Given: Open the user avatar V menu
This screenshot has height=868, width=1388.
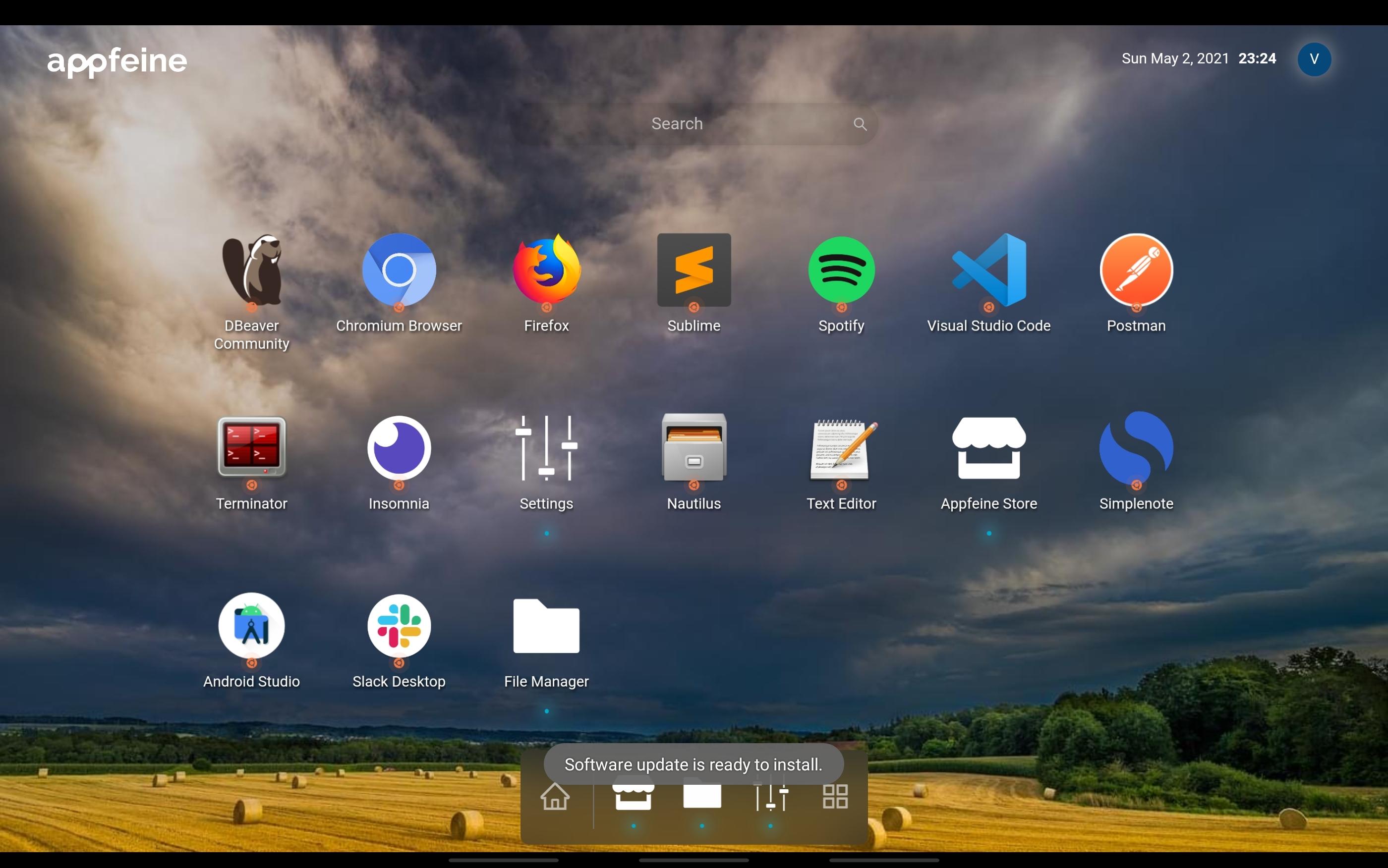Looking at the screenshot, I should pos(1314,59).
